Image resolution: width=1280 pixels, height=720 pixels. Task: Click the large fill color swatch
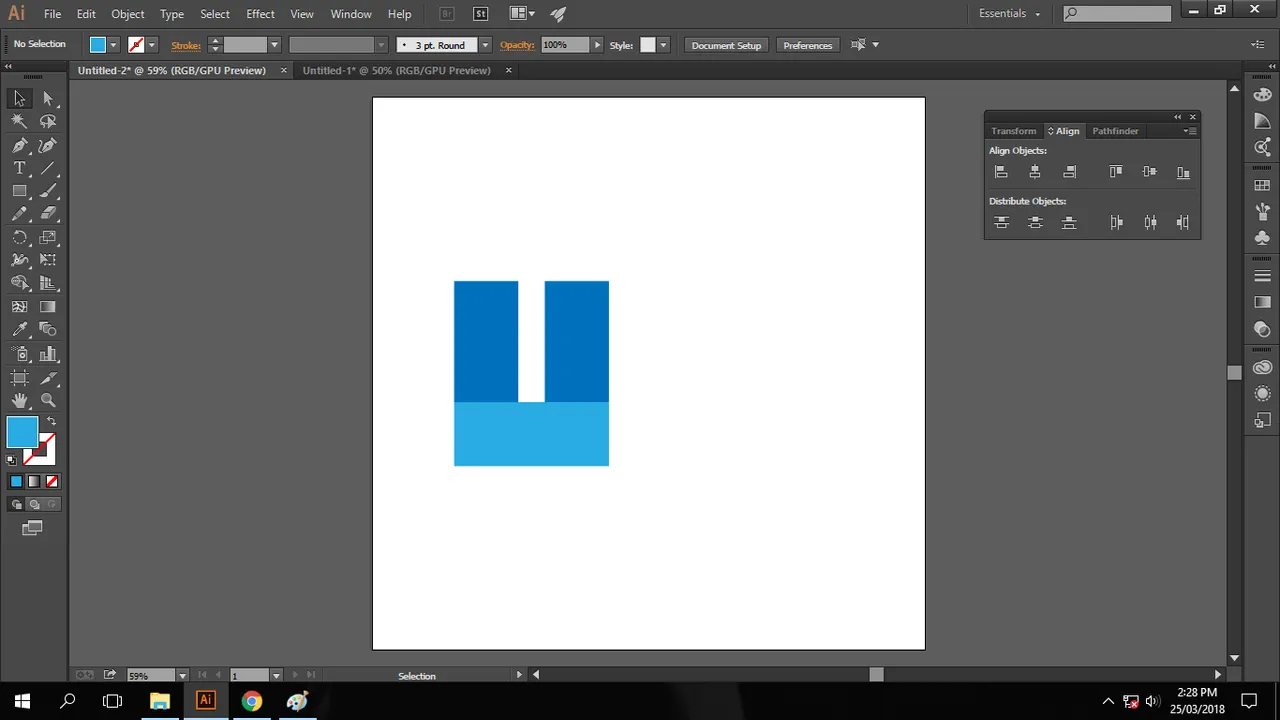tap(22, 432)
